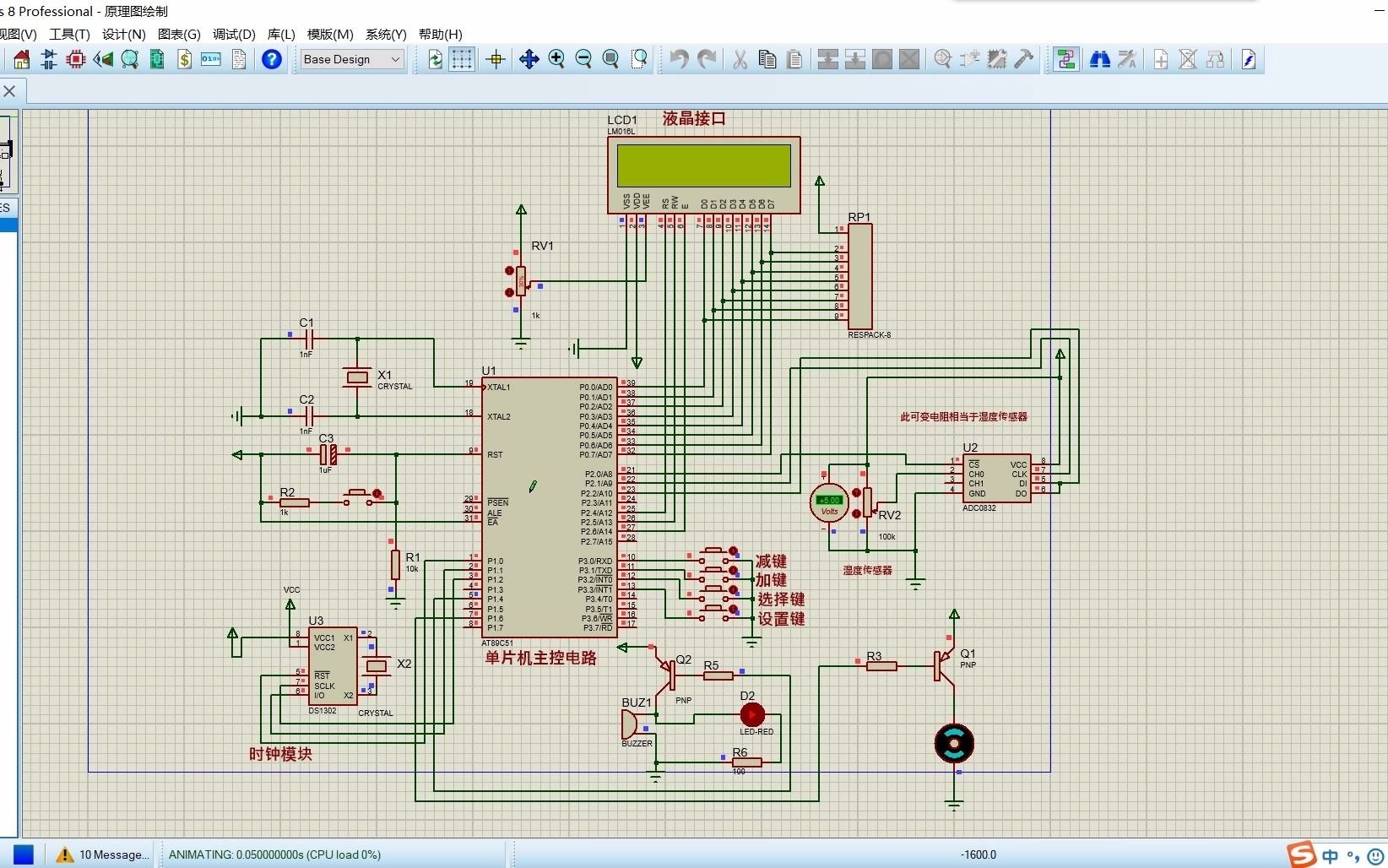The width and height of the screenshot is (1388, 868).
Task: Toggle the wire autorouter button
Action: (x=1066, y=59)
